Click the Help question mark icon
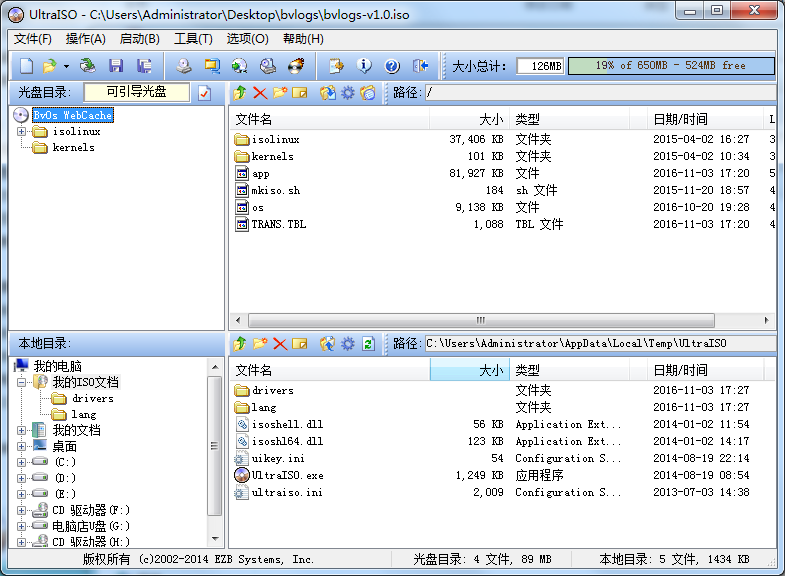This screenshot has width=785, height=576. (x=392, y=66)
